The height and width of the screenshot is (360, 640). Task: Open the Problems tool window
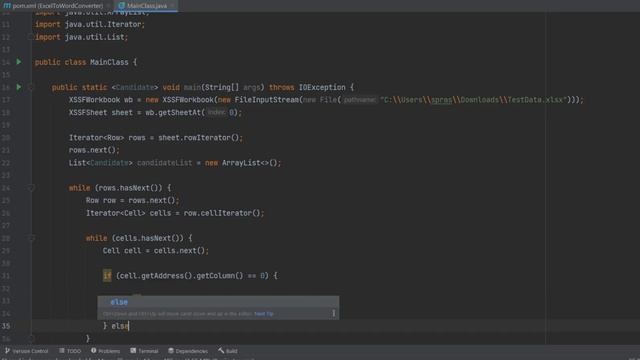coord(105,351)
